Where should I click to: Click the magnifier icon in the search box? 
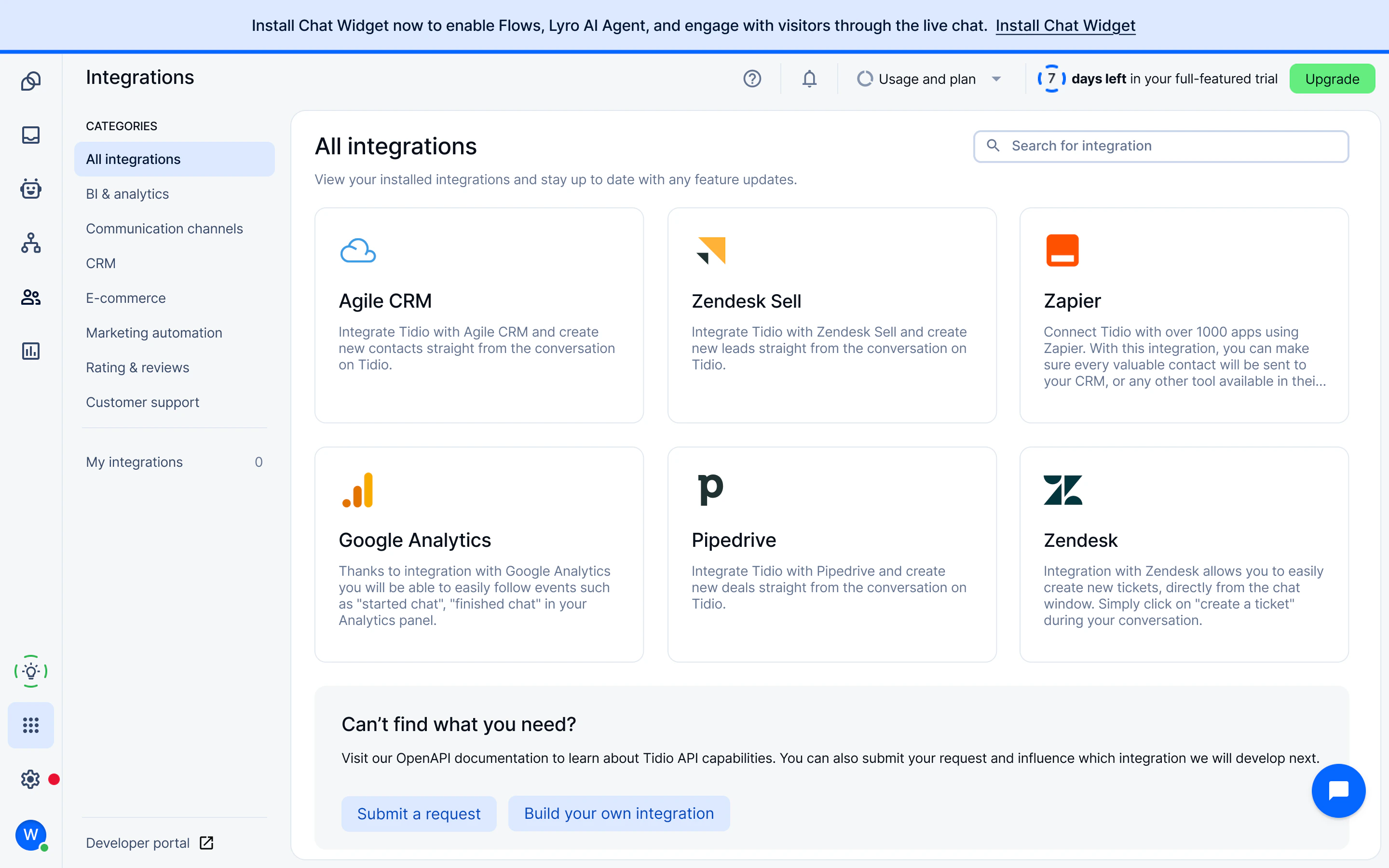[993, 146]
